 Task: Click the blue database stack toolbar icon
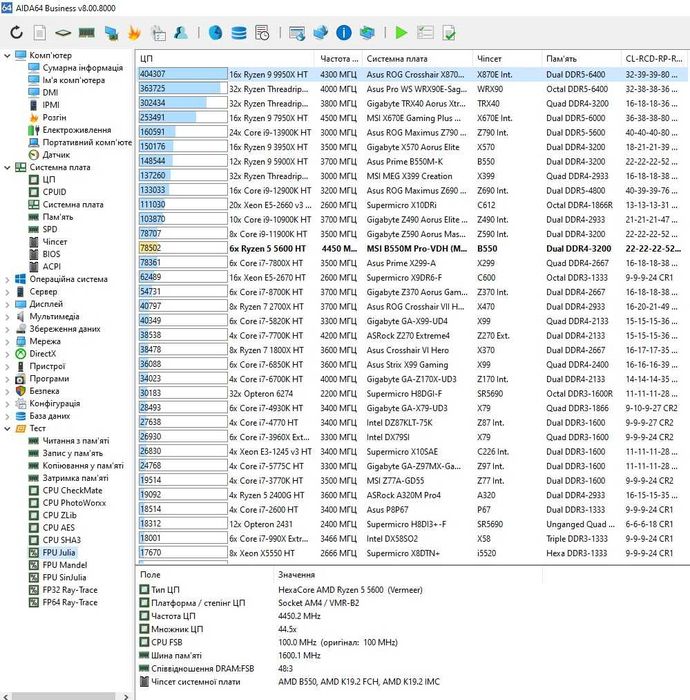coord(239,33)
